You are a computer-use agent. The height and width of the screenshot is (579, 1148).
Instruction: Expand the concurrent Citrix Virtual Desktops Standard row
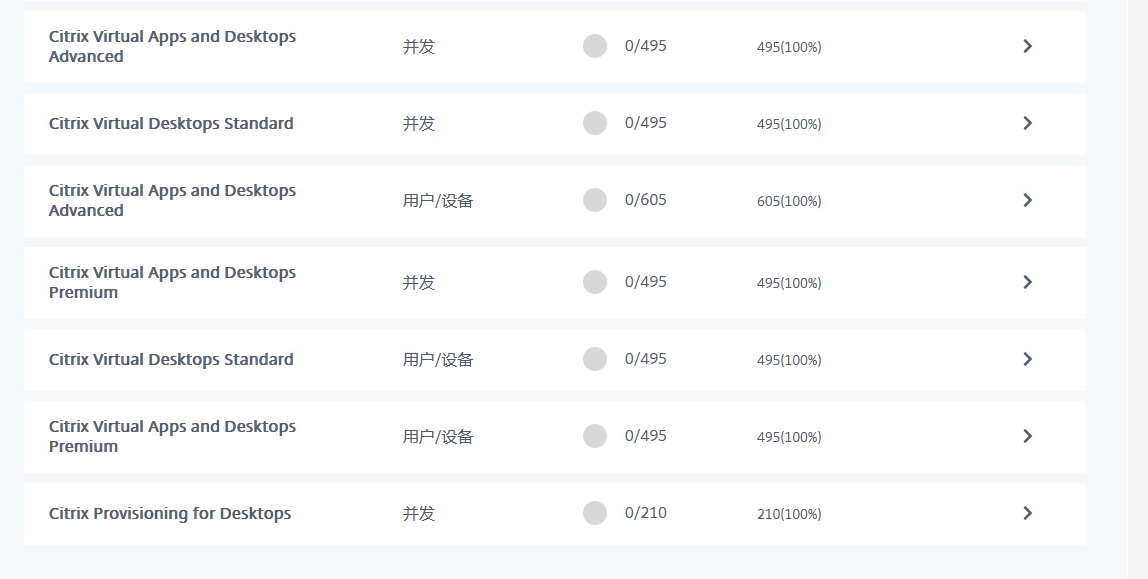pyautogui.click(x=1027, y=123)
